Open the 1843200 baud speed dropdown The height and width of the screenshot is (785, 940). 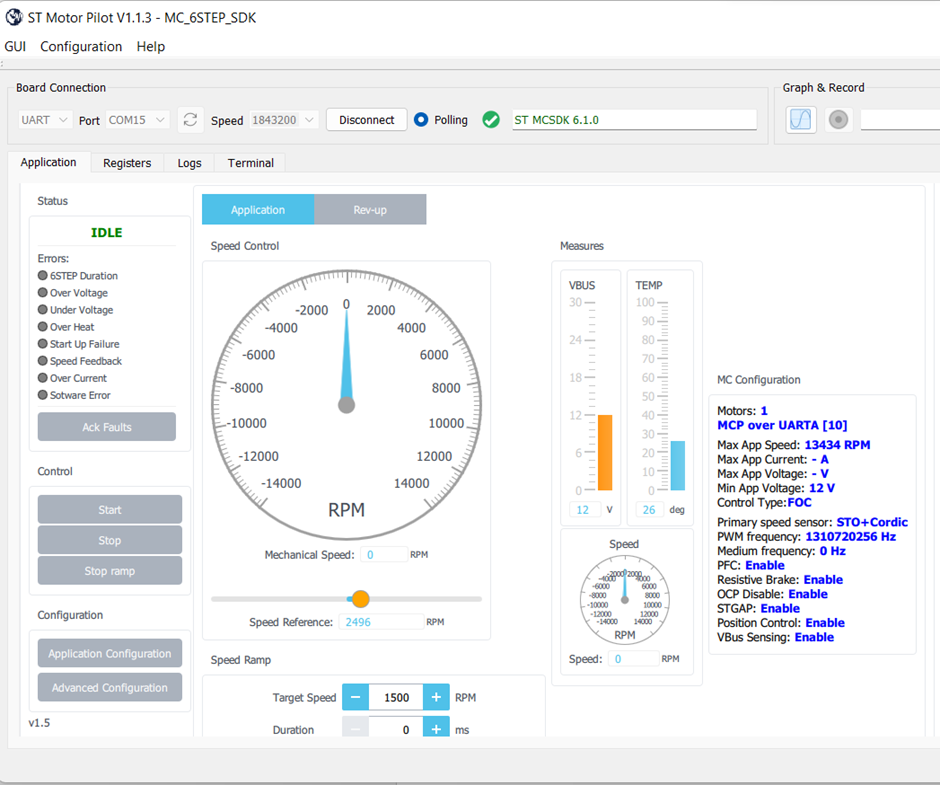[284, 120]
